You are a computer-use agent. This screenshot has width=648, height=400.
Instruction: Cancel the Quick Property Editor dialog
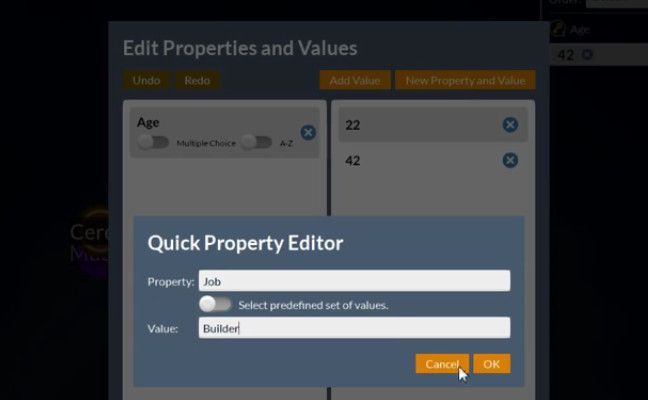(x=441, y=364)
